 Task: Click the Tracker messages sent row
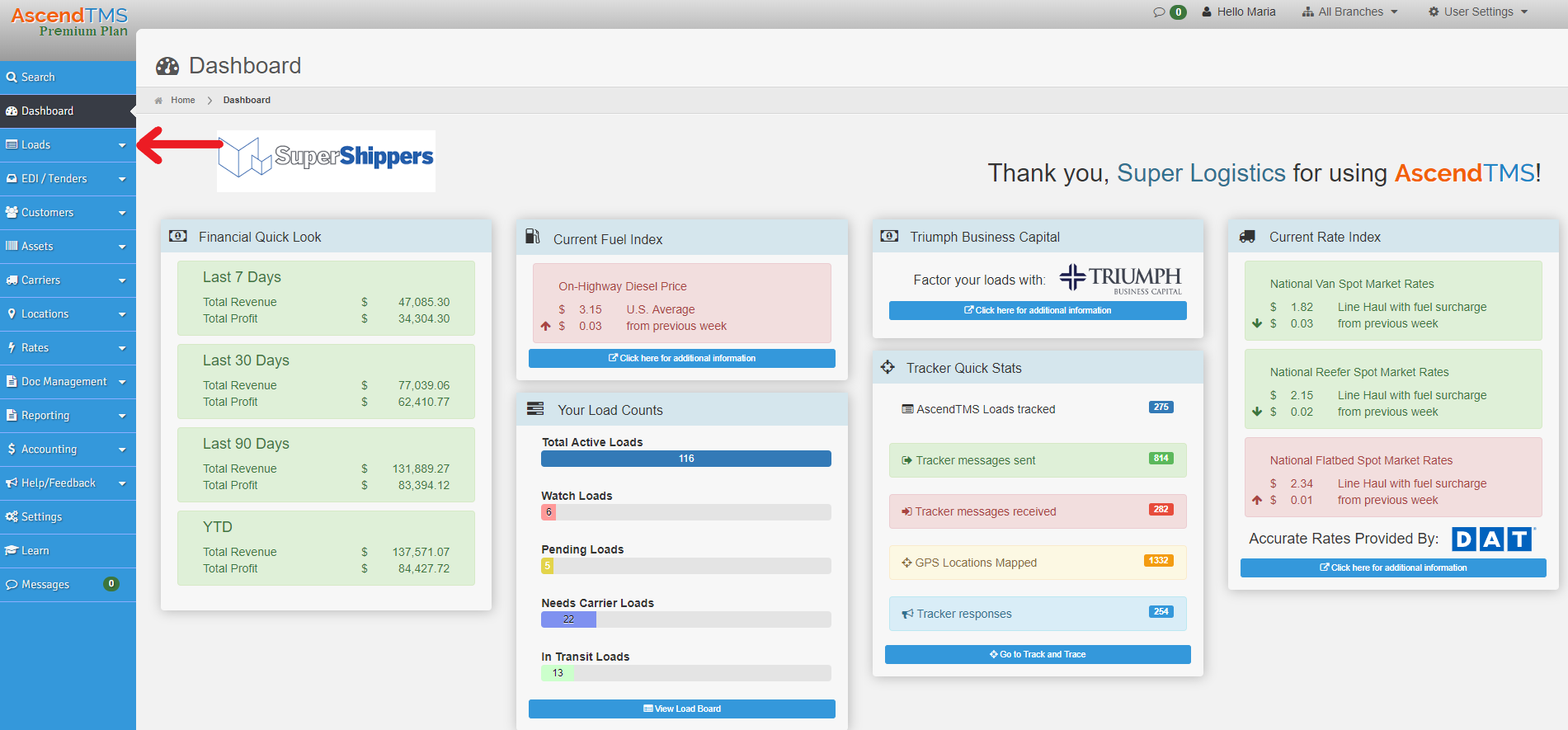click(x=1038, y=460)
